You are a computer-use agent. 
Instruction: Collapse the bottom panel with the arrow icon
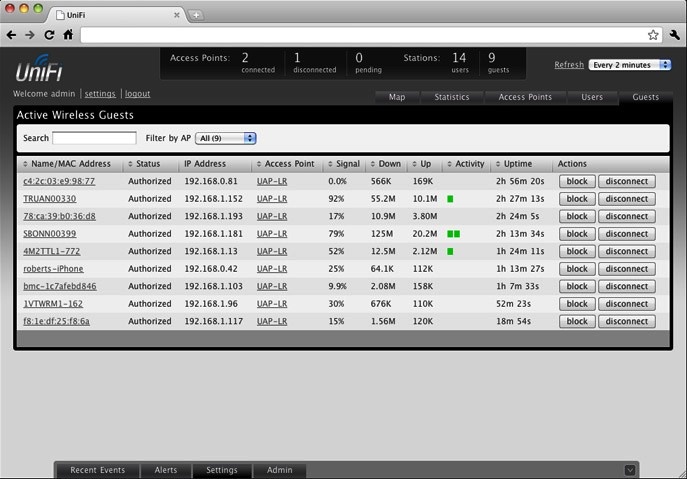(x=630, y=470)
